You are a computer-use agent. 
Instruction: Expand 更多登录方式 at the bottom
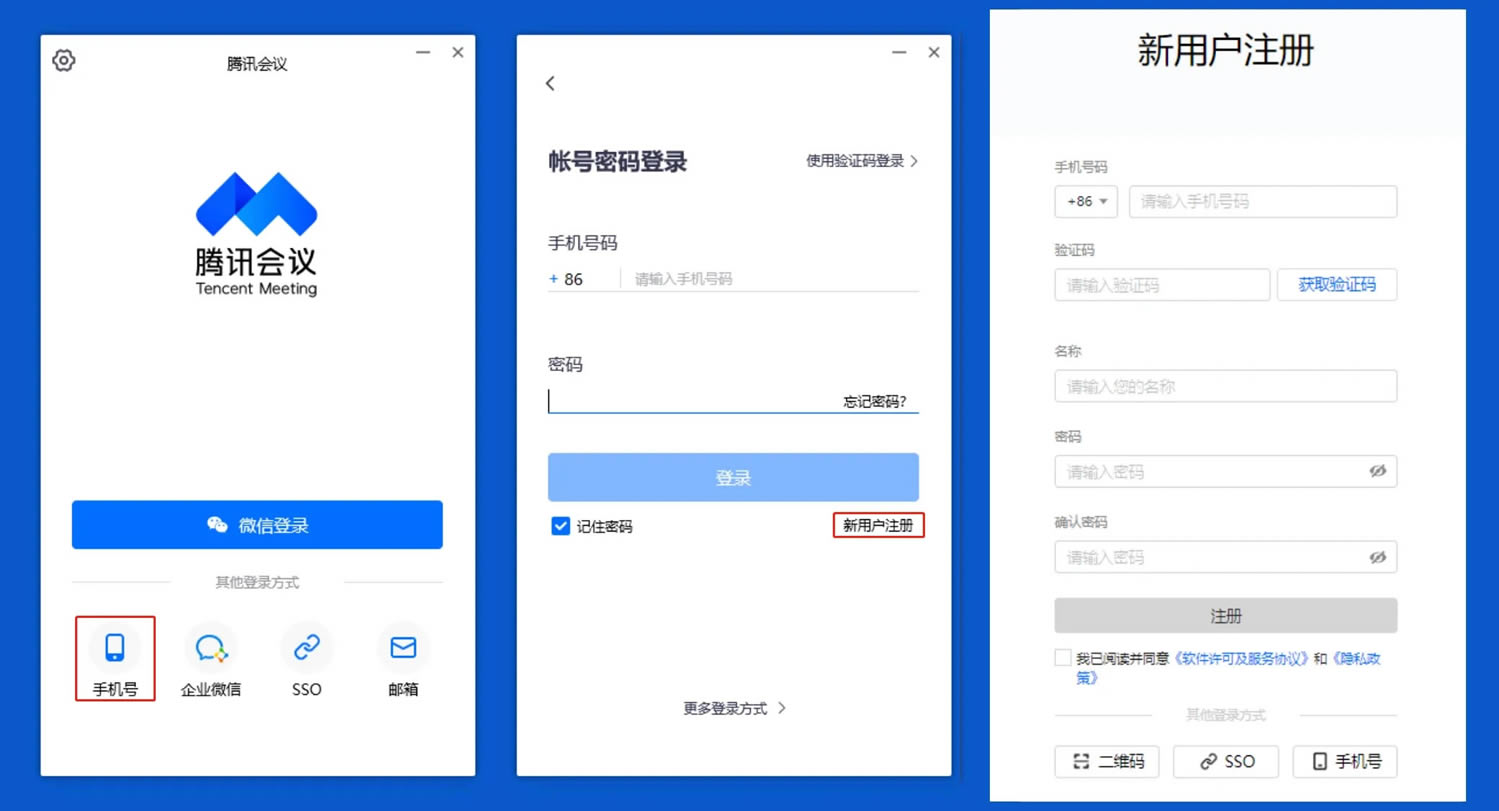click(x=733, y=708)
